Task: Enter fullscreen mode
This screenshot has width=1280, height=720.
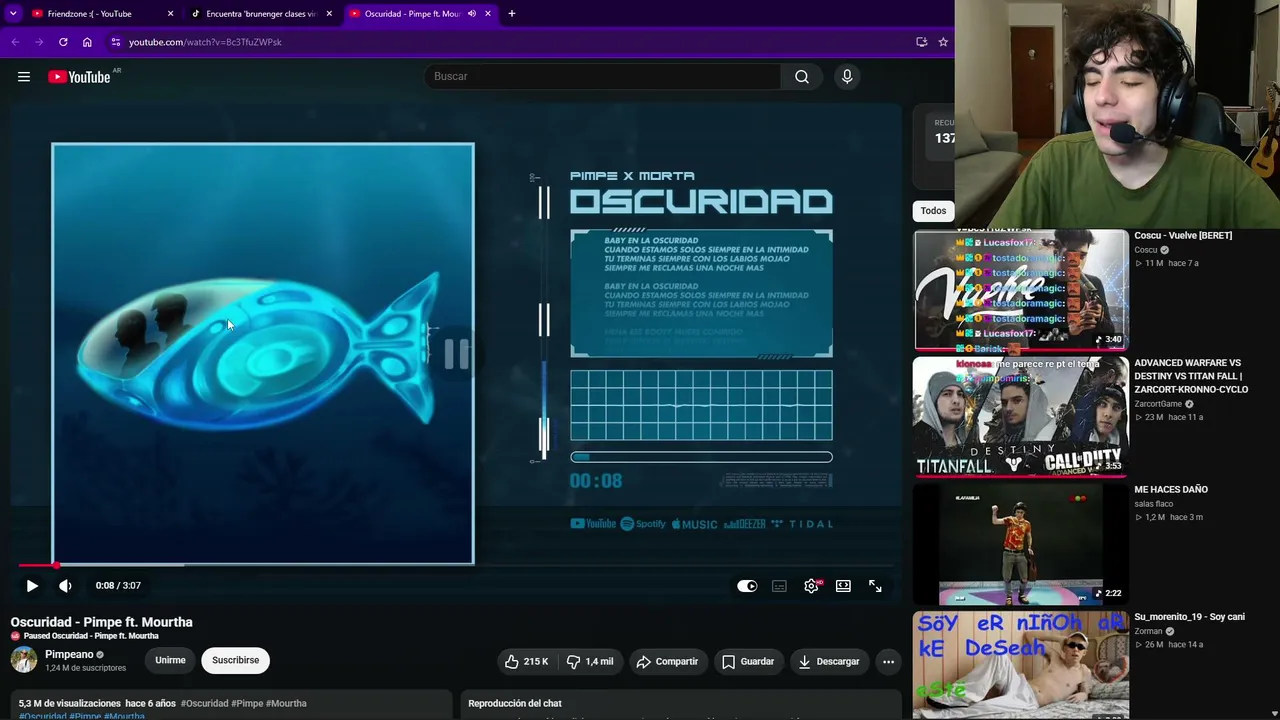Action: [875, 586]
